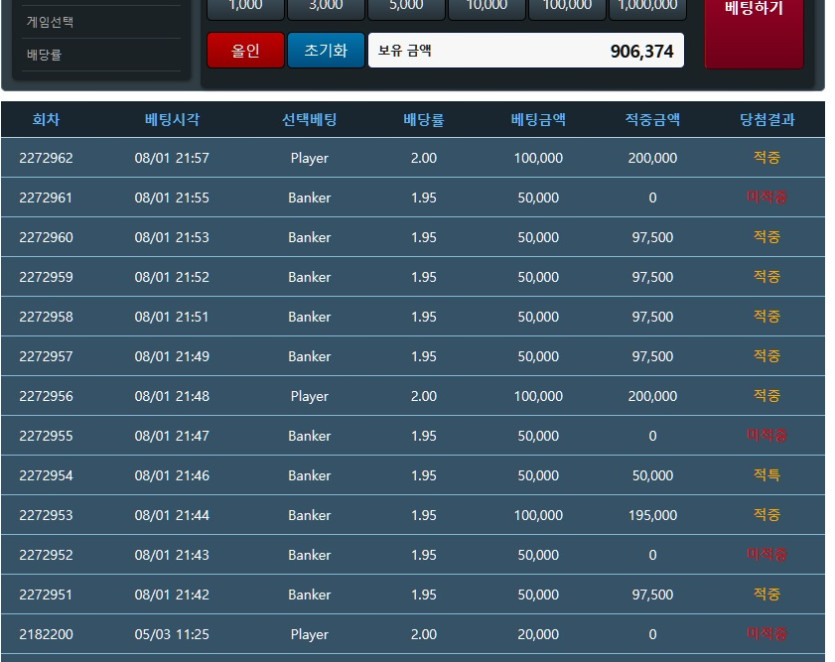This screenshot has width=835, height=662.
Task: Select round number 2272960
Action: [x=46, y=238]
